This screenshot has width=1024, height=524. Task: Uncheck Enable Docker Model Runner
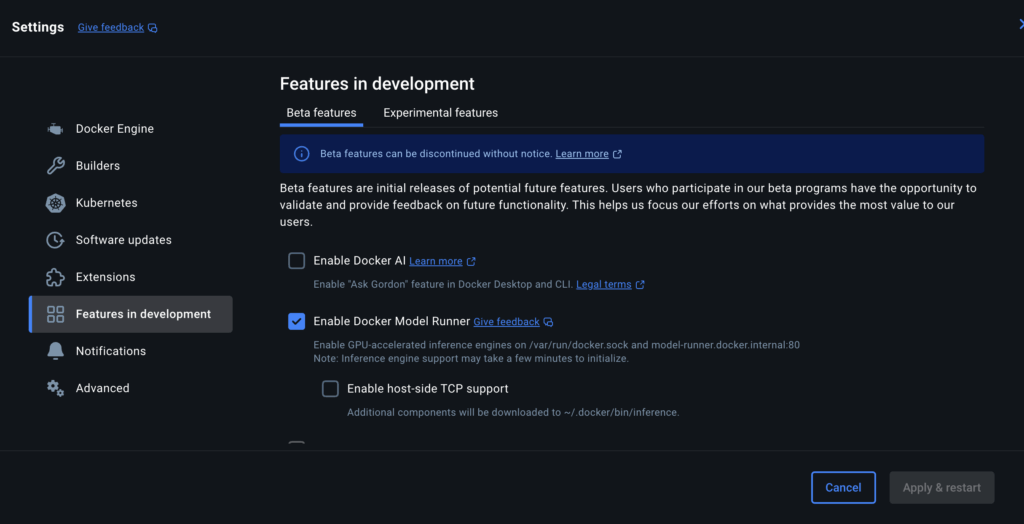point(296,321)
